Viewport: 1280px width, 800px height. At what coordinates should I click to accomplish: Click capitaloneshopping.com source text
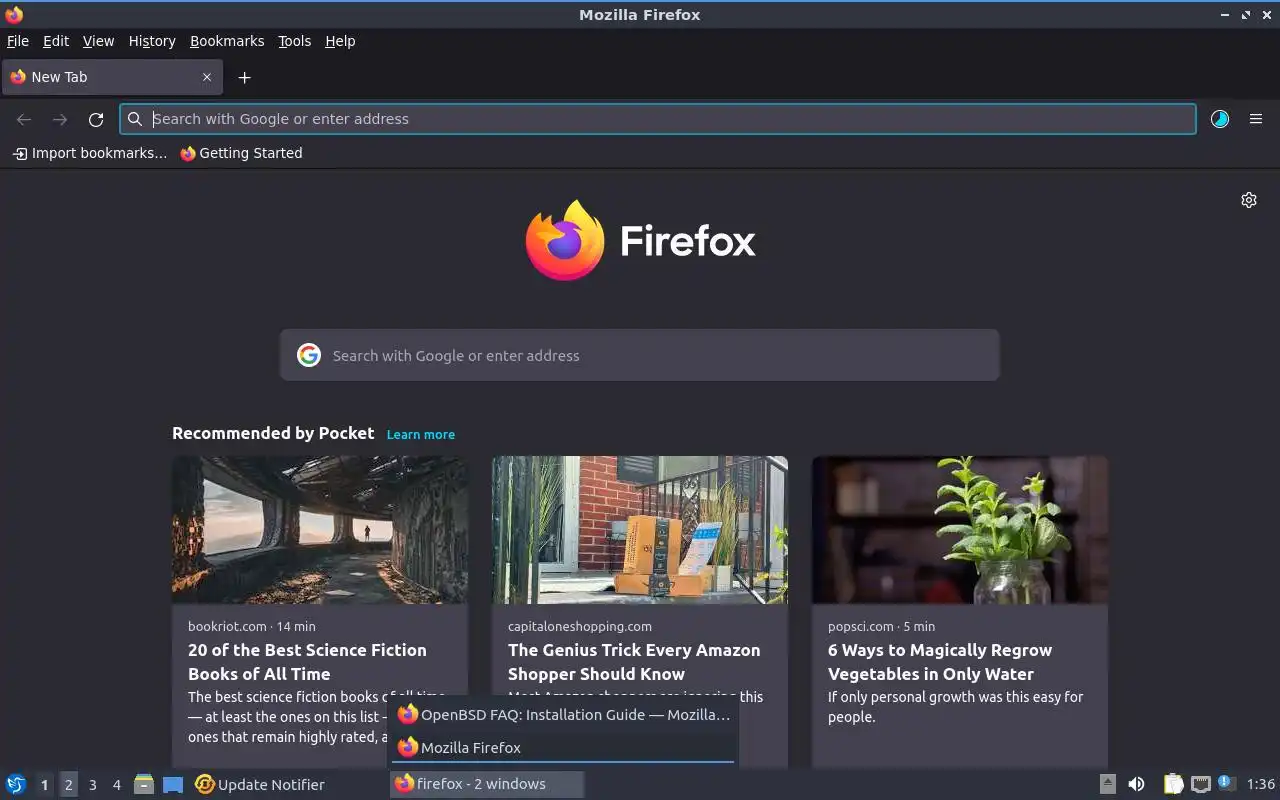580,626
